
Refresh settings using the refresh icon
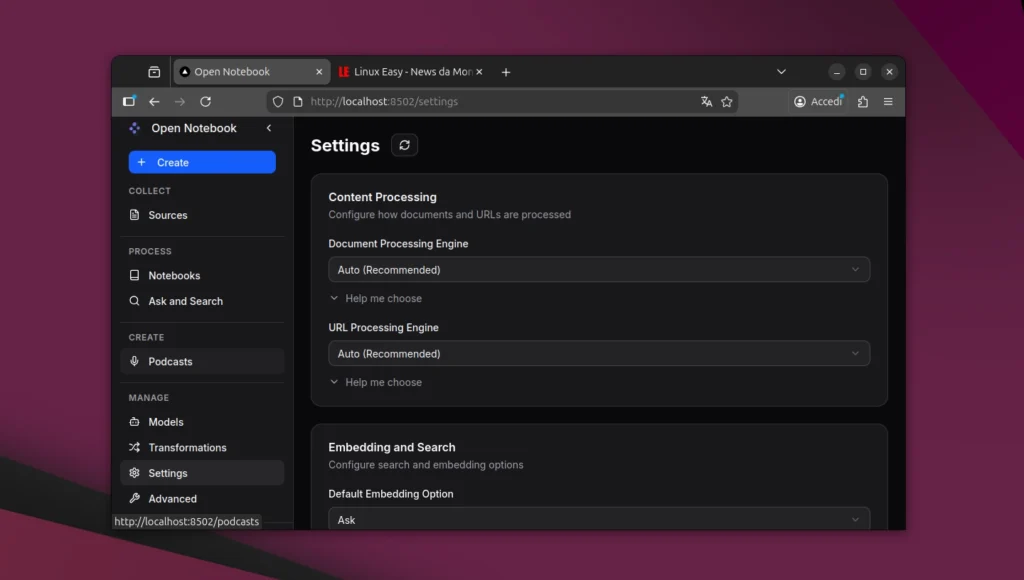click(404, 144)
